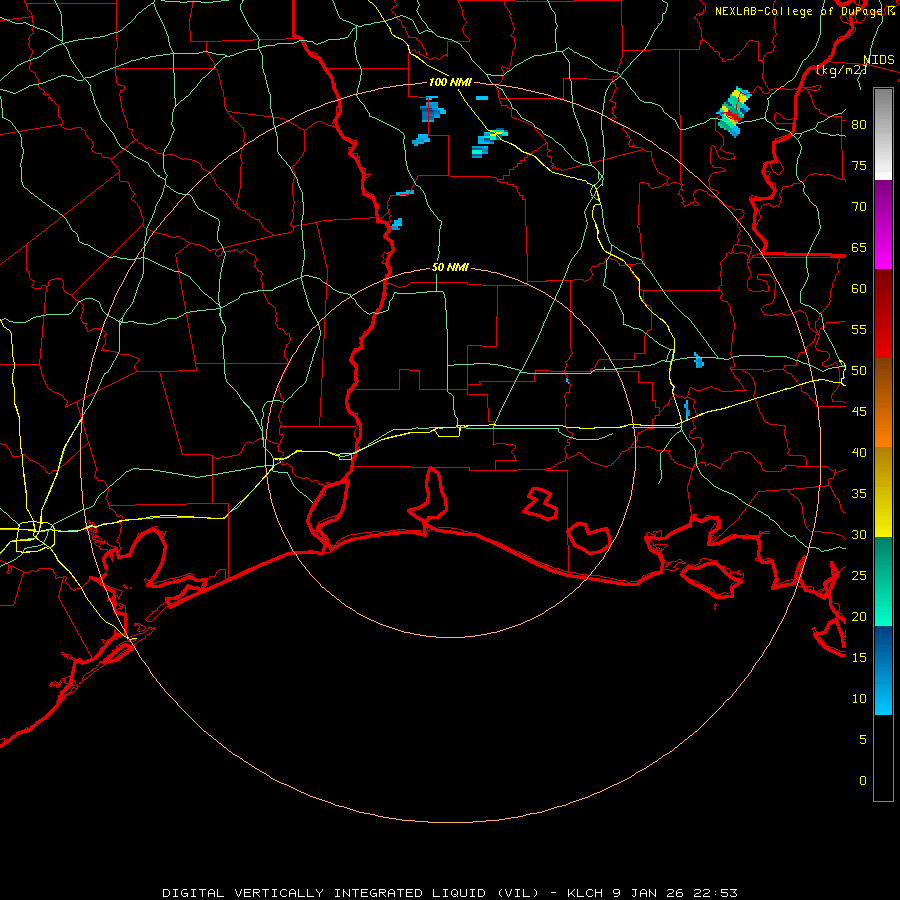Click the 40 value on the color scale
The image size is (900, 900).
tap(859, 453)
